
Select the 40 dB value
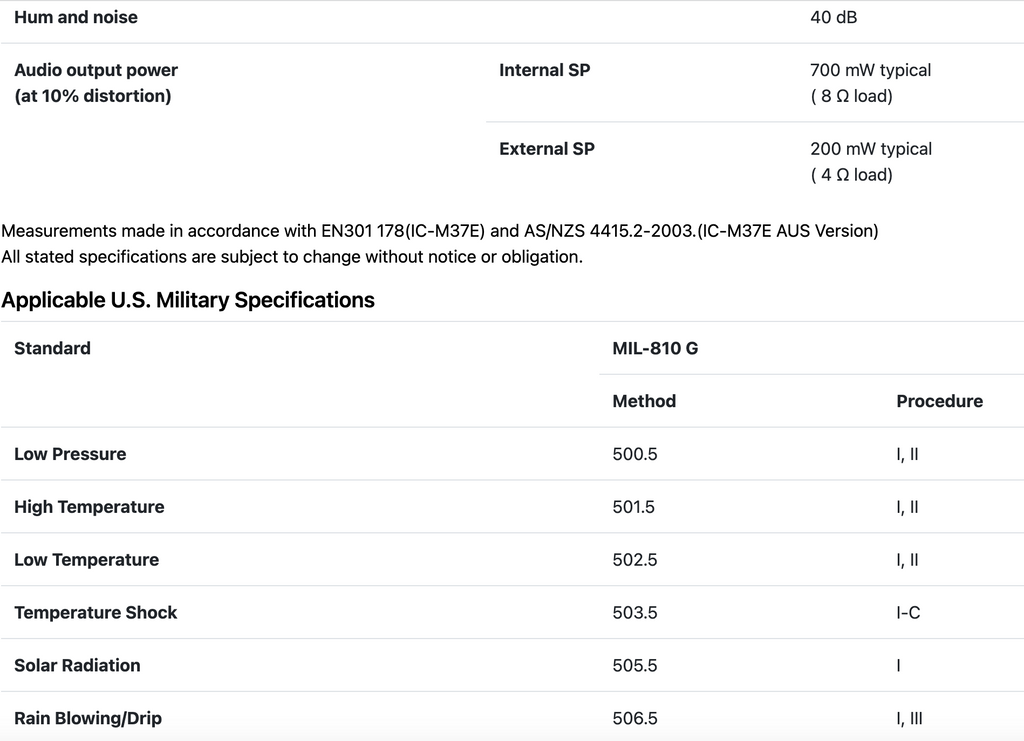[x=833, y=17]
